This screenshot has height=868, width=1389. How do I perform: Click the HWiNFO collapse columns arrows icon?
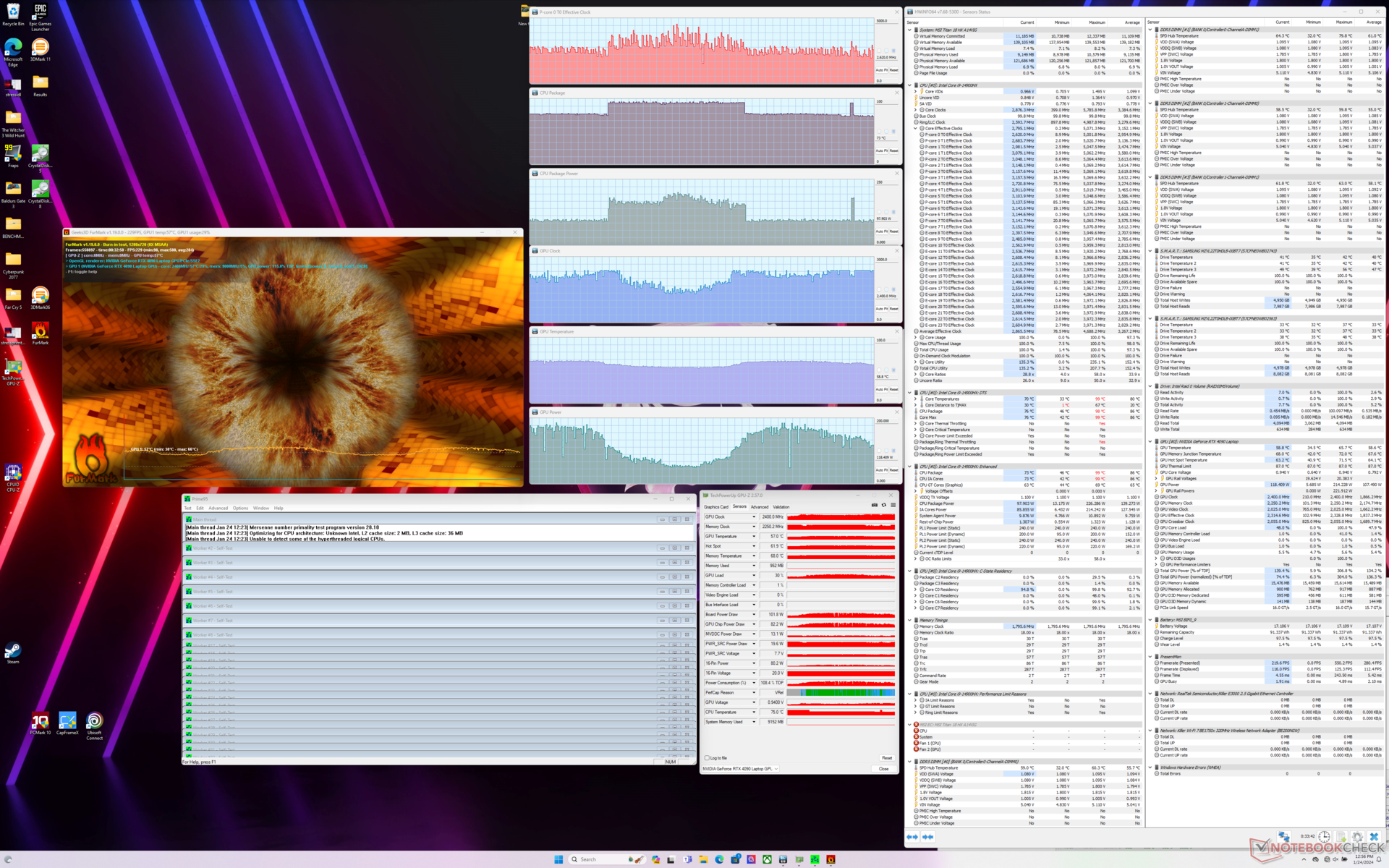928,837
